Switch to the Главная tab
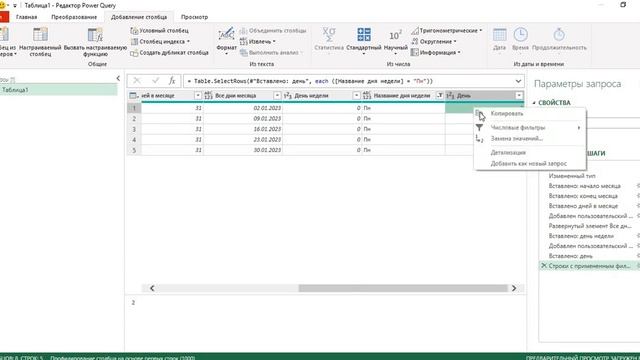Viewport: 640px width, 360px height. (x=27, y=17)
